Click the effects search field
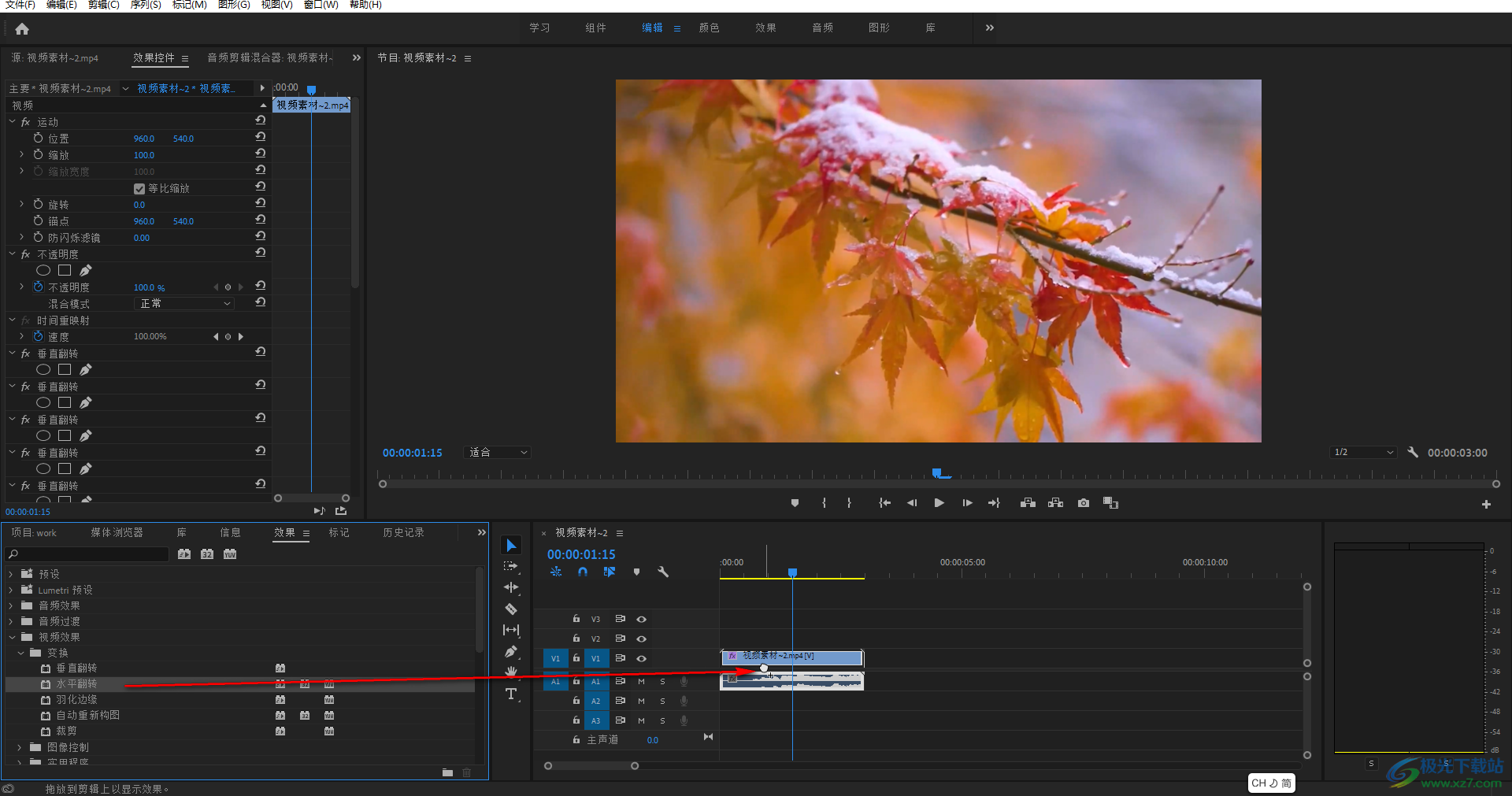Screen dimensions: 1512x796 [87, 554]
